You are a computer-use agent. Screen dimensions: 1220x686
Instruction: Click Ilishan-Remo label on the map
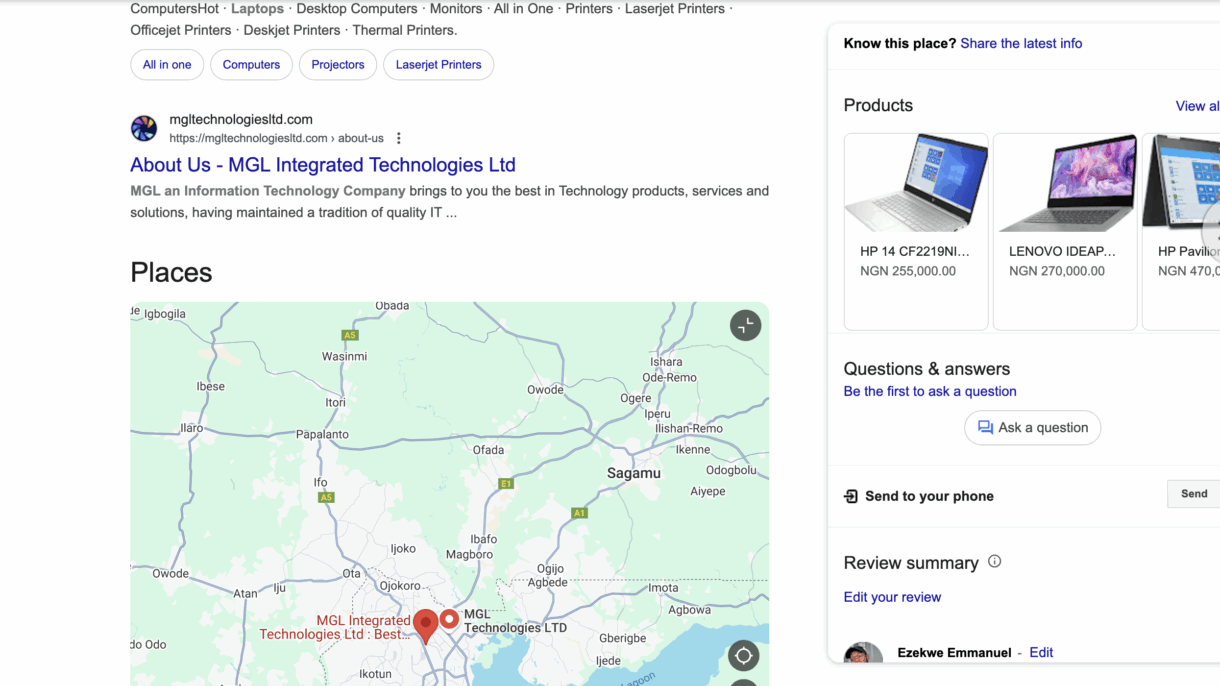(x=688, y=428)
